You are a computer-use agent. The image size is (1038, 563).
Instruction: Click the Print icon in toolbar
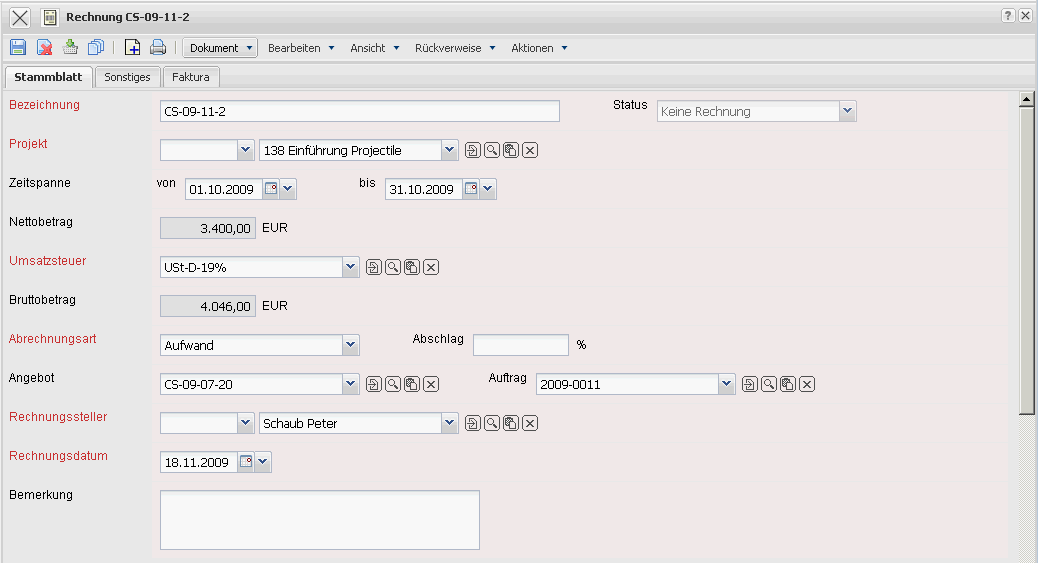click(x=157, y=47)
